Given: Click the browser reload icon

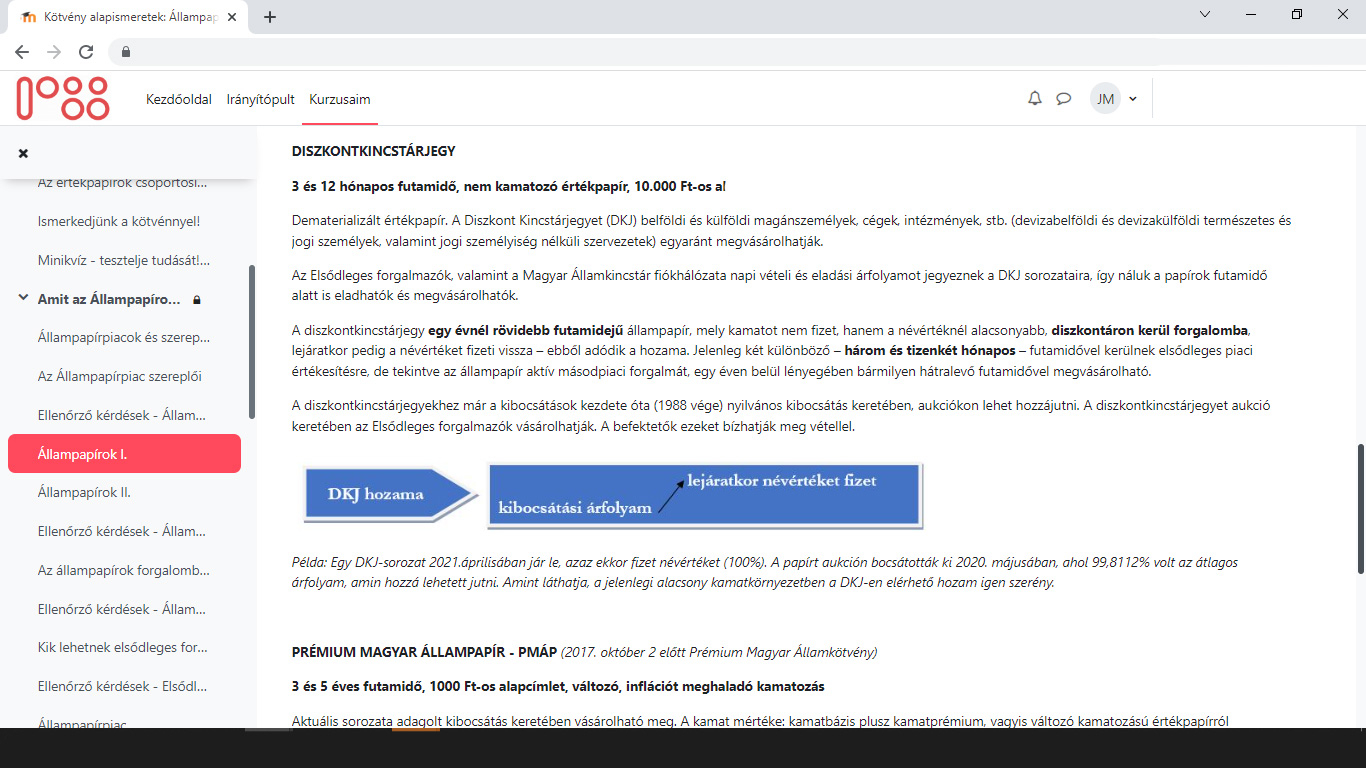Looking at the screenshot, I should pyautogui.click(x=86, y=52).
